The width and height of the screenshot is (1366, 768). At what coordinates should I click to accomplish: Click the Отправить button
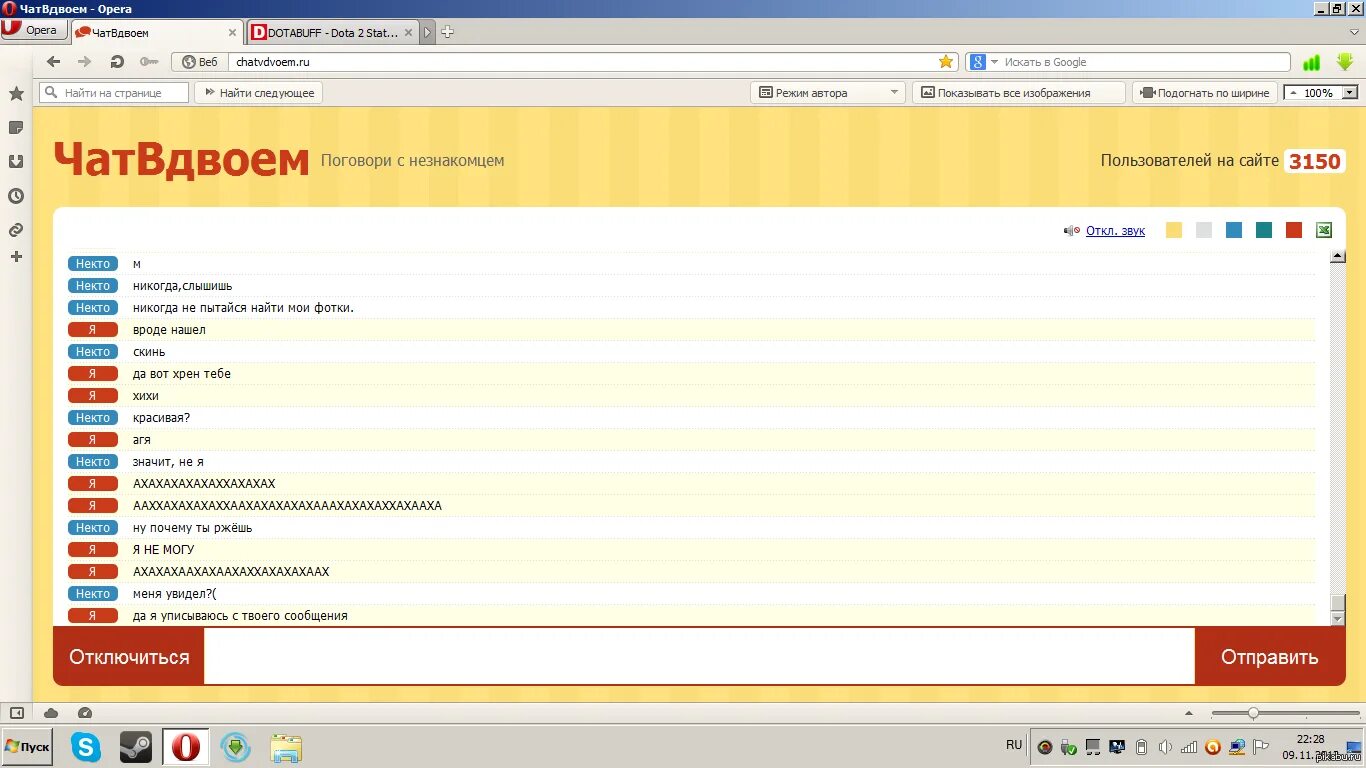[1270, 657]
